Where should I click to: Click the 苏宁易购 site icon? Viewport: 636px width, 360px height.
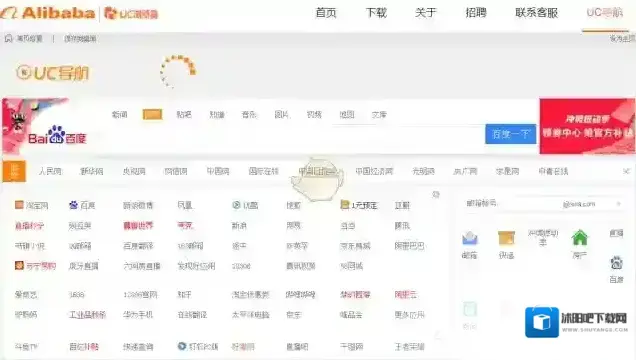pos(19,266)
